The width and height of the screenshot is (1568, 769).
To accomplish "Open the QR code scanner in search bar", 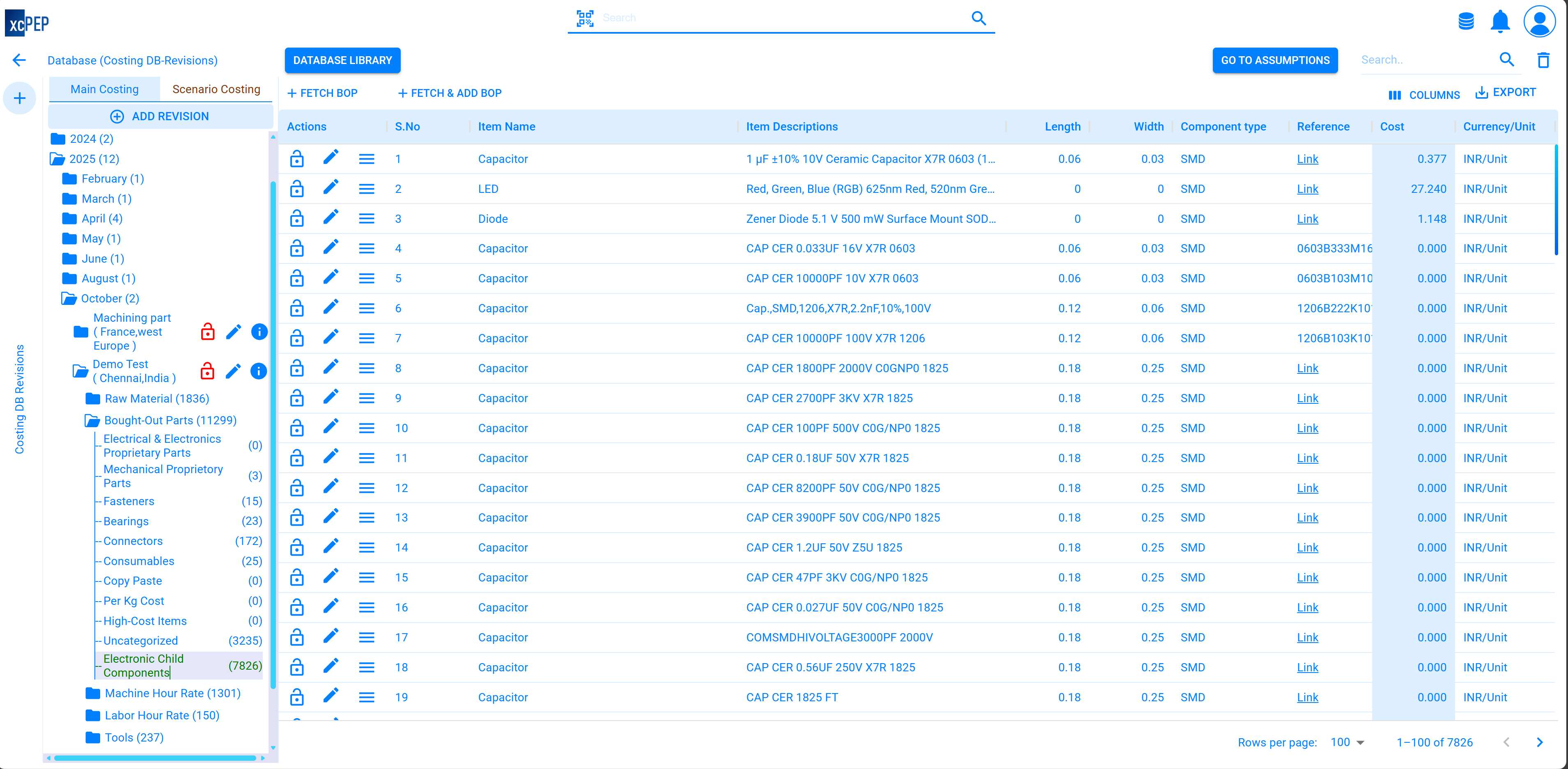I will (585, 18).
